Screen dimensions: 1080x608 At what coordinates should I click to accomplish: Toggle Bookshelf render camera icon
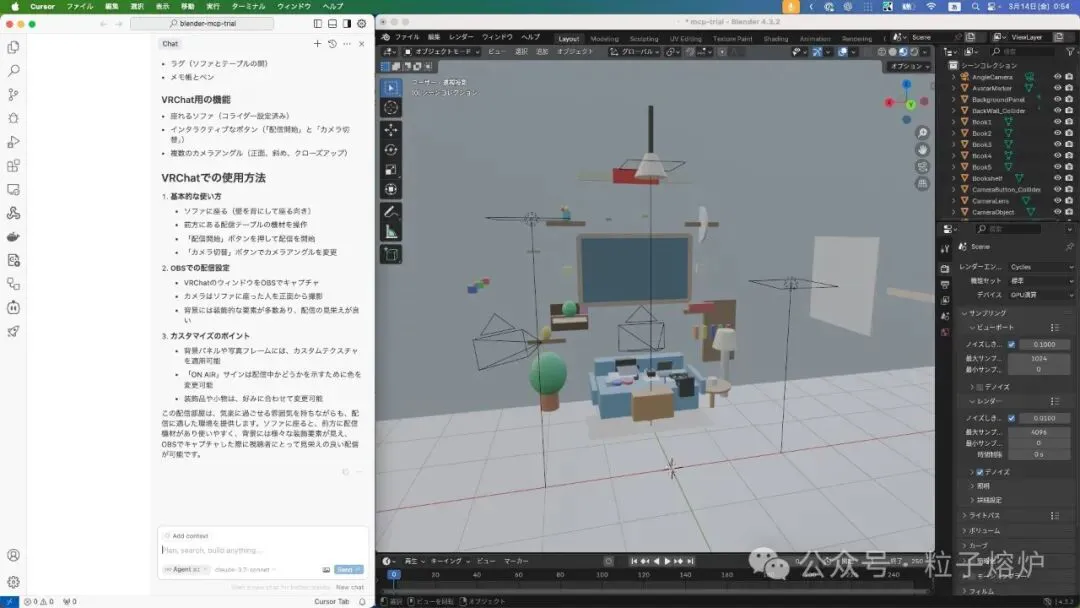point(1069,178)
